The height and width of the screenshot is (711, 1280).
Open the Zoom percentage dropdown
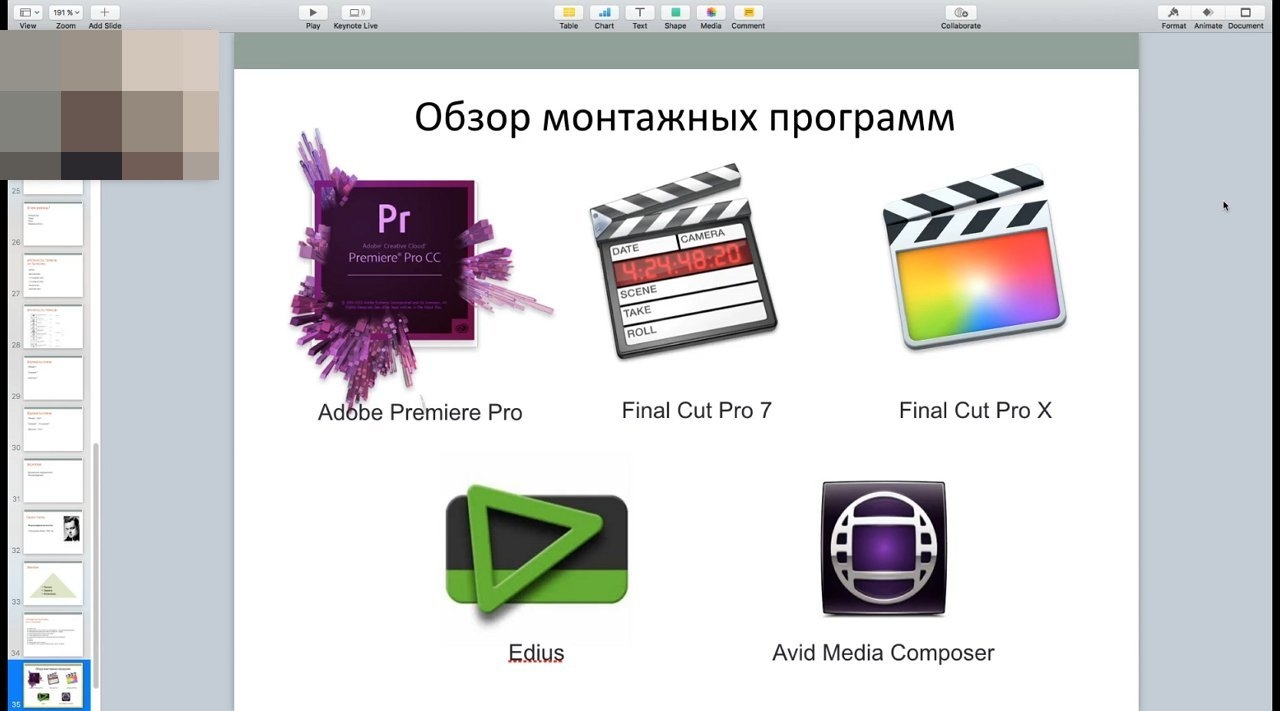[66, 12]
